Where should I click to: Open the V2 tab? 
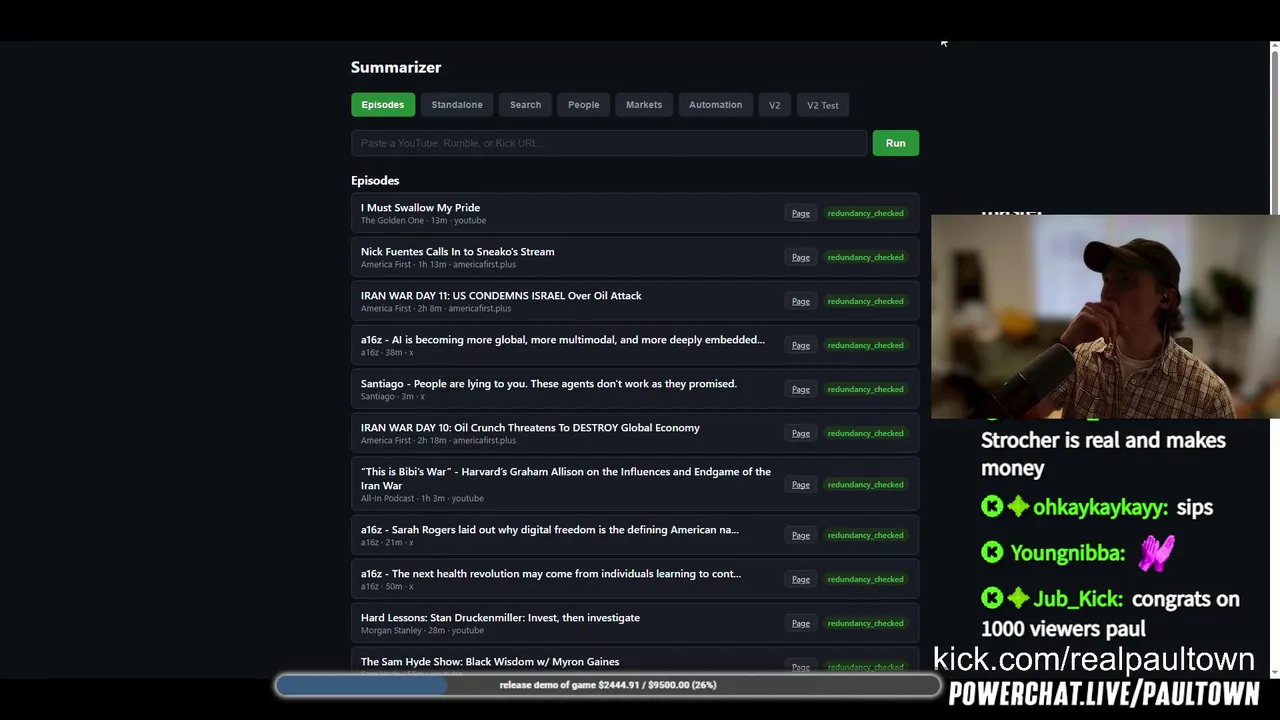[774, 105]
